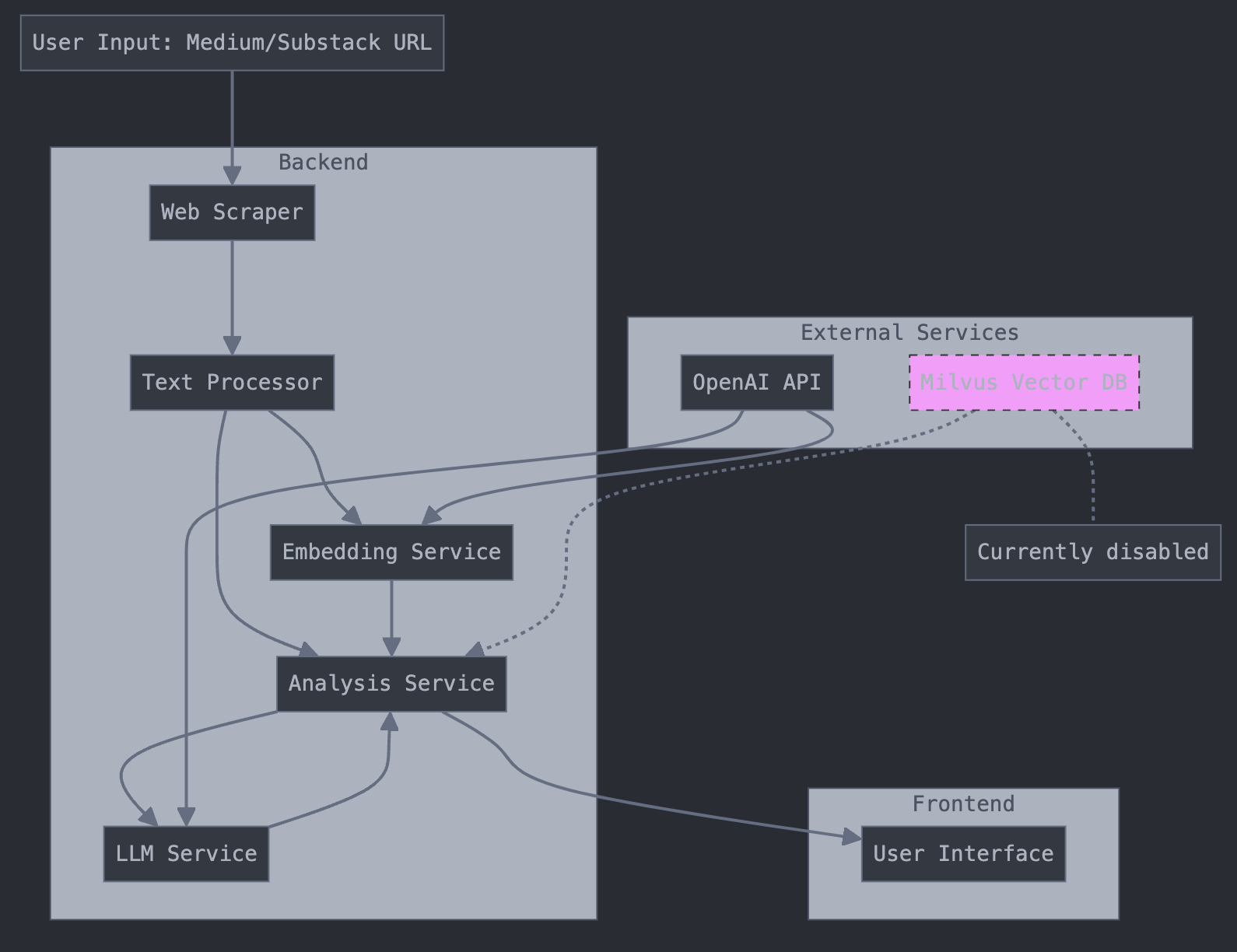Click the User Interface node
The image size is (1237, 952).
pos(963,854)
